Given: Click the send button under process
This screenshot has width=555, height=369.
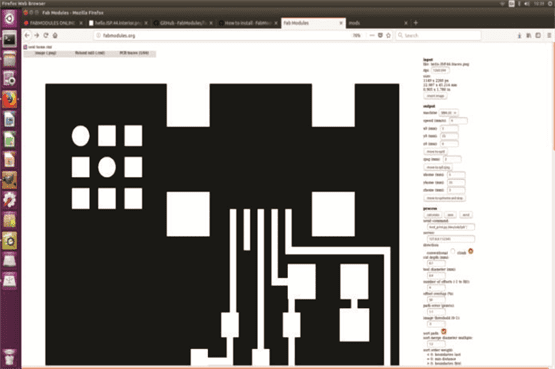Looking at the screenshot, I should [466, 215].
